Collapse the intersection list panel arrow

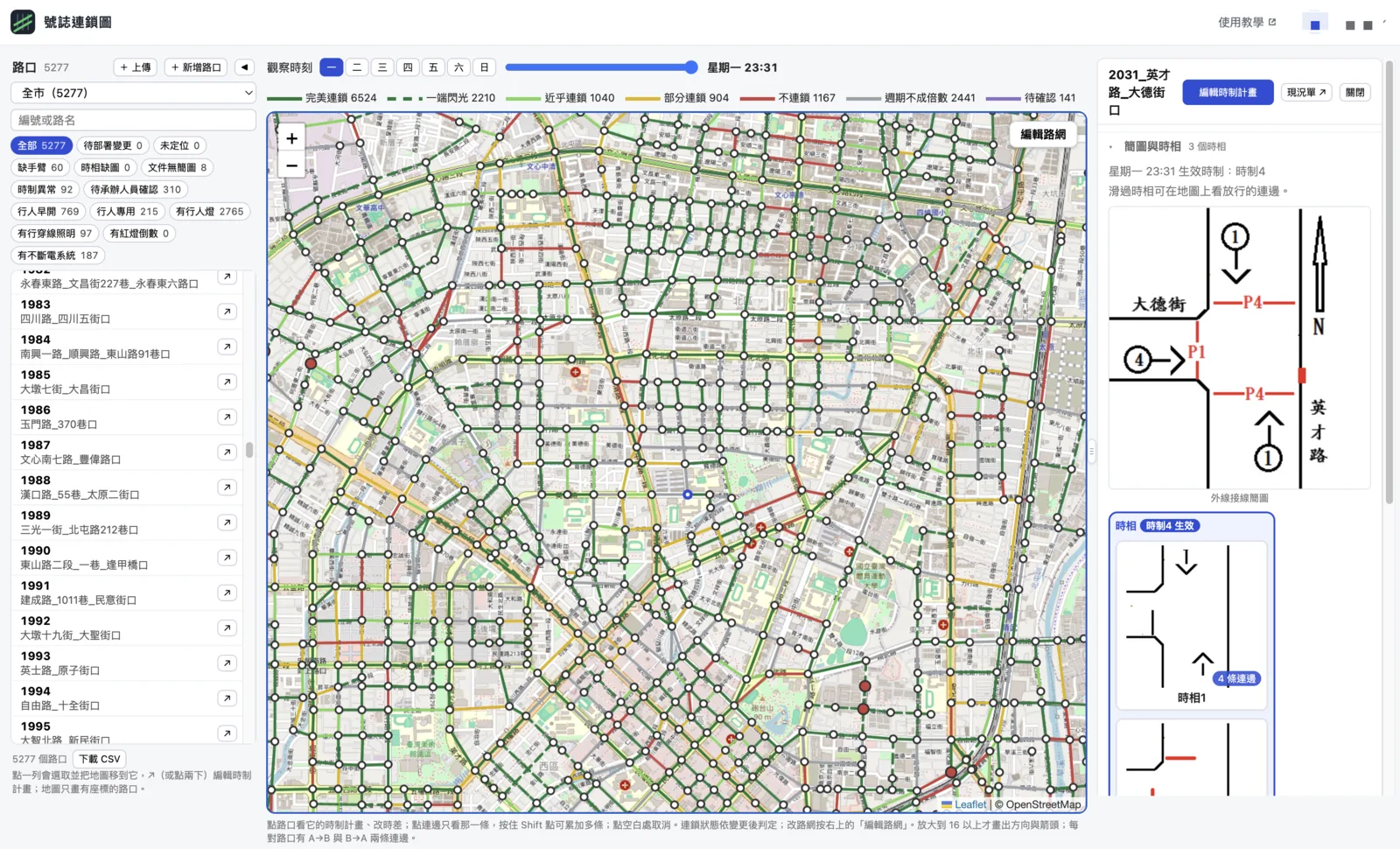[245, 67]
